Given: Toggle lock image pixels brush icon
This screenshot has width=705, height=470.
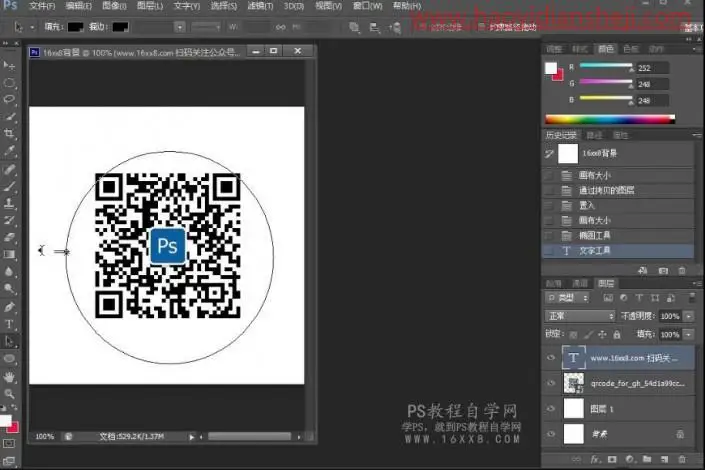Looking at the screenshot, I should point(588,334).
